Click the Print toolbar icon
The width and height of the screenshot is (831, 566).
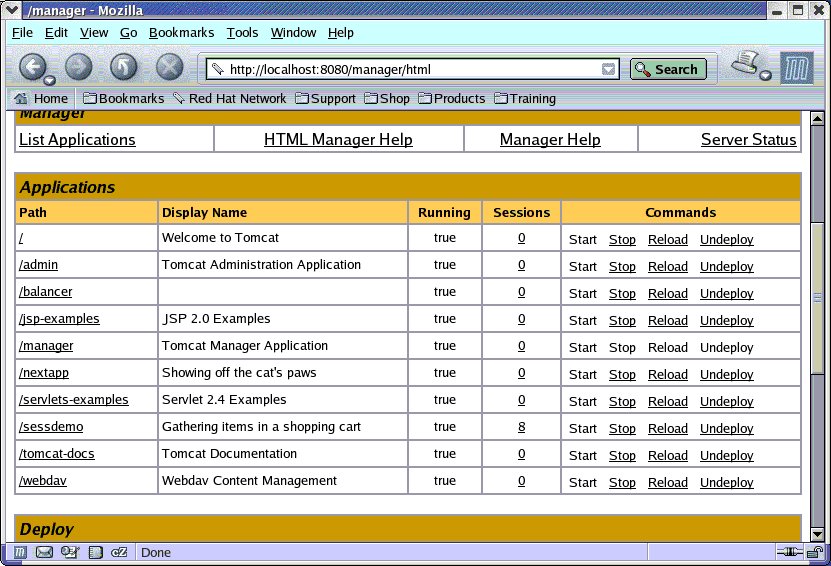(x=745, y=63)
